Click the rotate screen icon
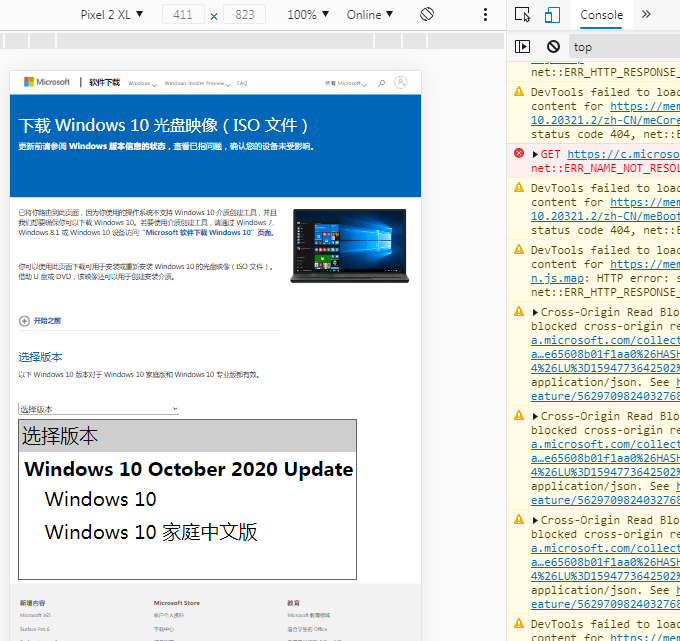680x641 pixels. 427,15
